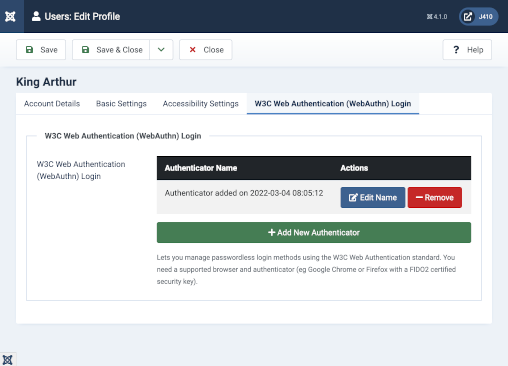The image size is (508, 366).
Task: Open the Help button
Action: click(x=467, y=50)
